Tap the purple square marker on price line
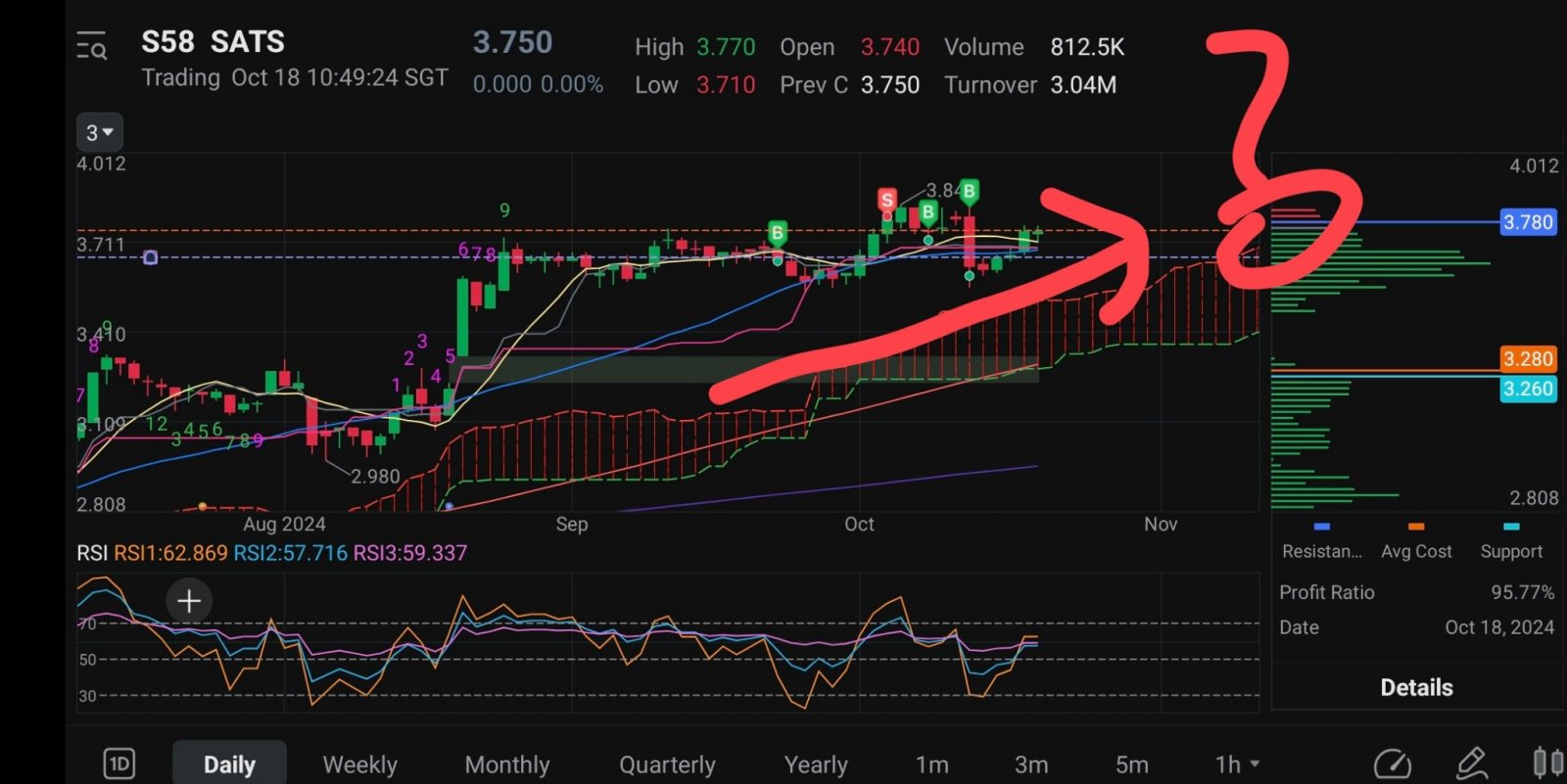The height and width of the screenshot is (784, 1567). point(150,257)
